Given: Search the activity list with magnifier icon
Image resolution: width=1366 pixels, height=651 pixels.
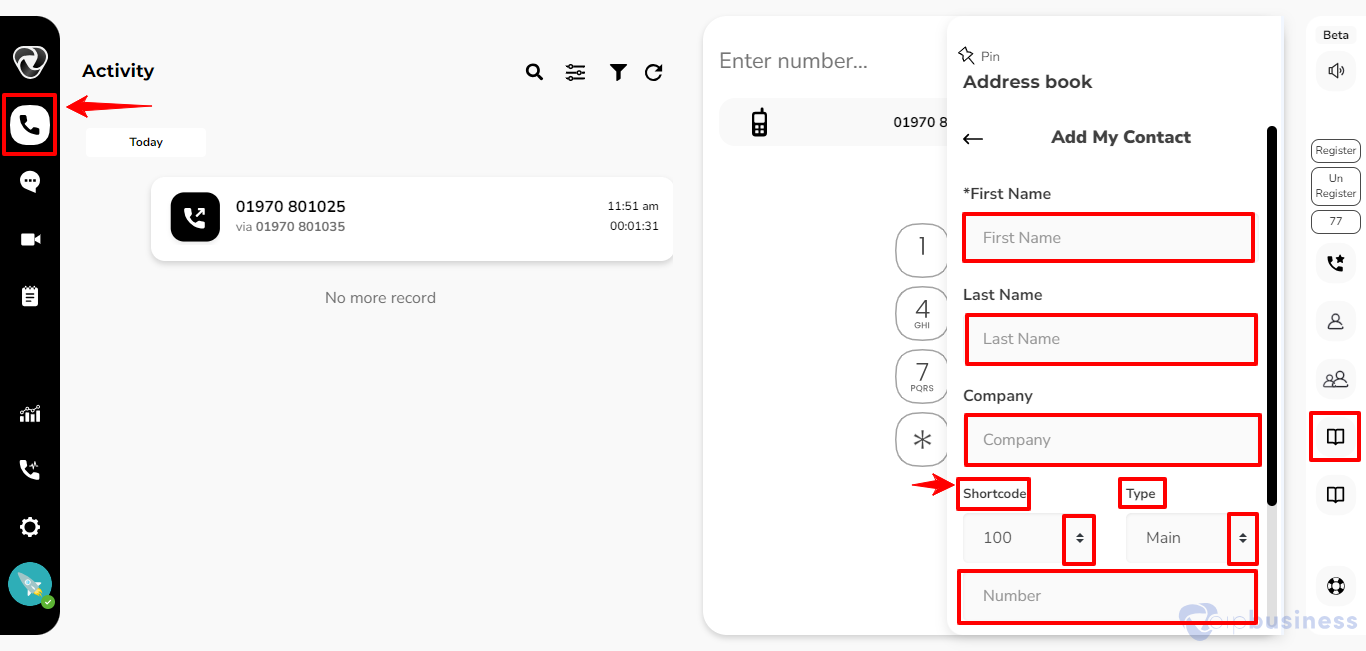Looking at the screenshot, I should click(x=534, y=72).
